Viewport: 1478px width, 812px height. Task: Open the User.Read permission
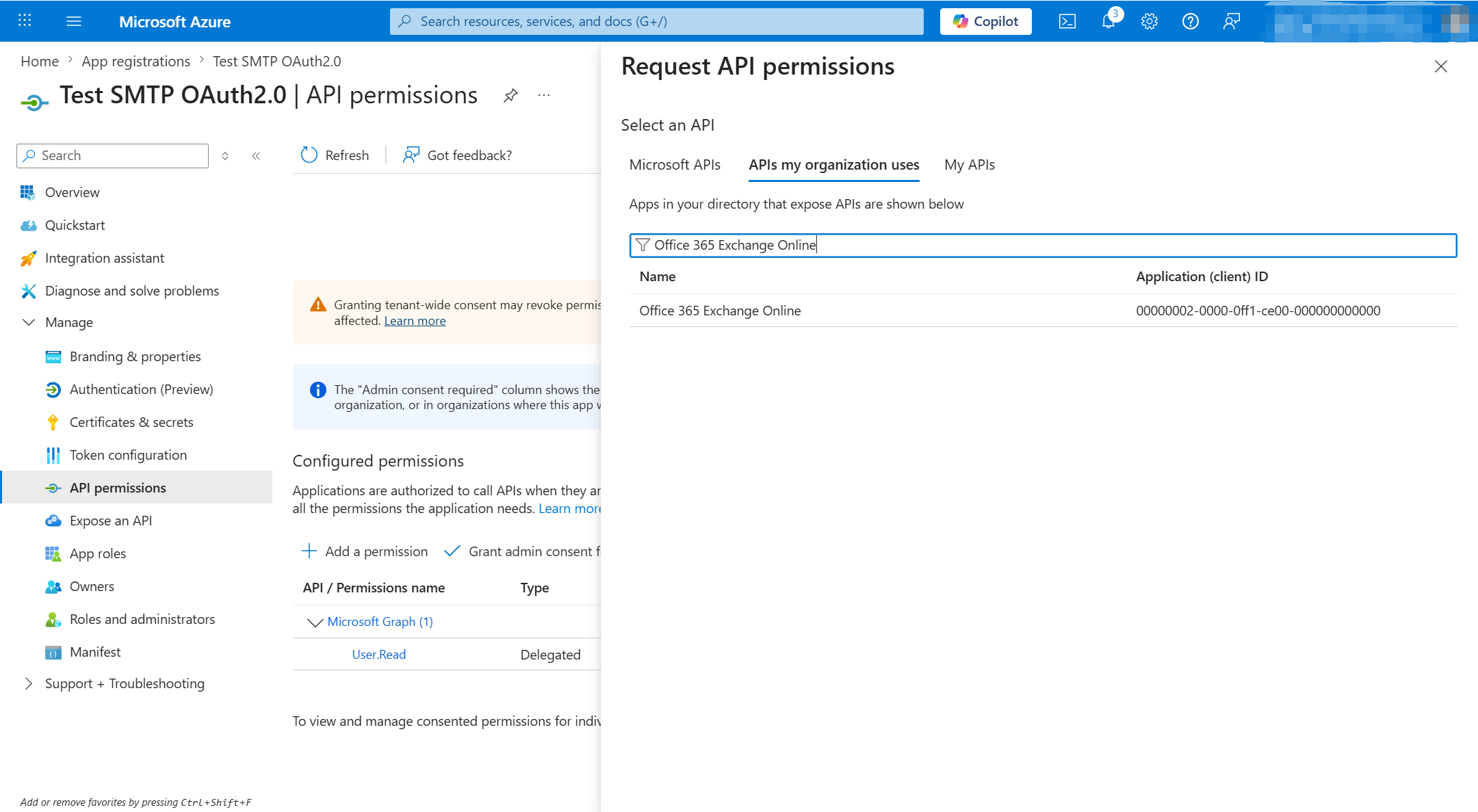click(378, 655)
